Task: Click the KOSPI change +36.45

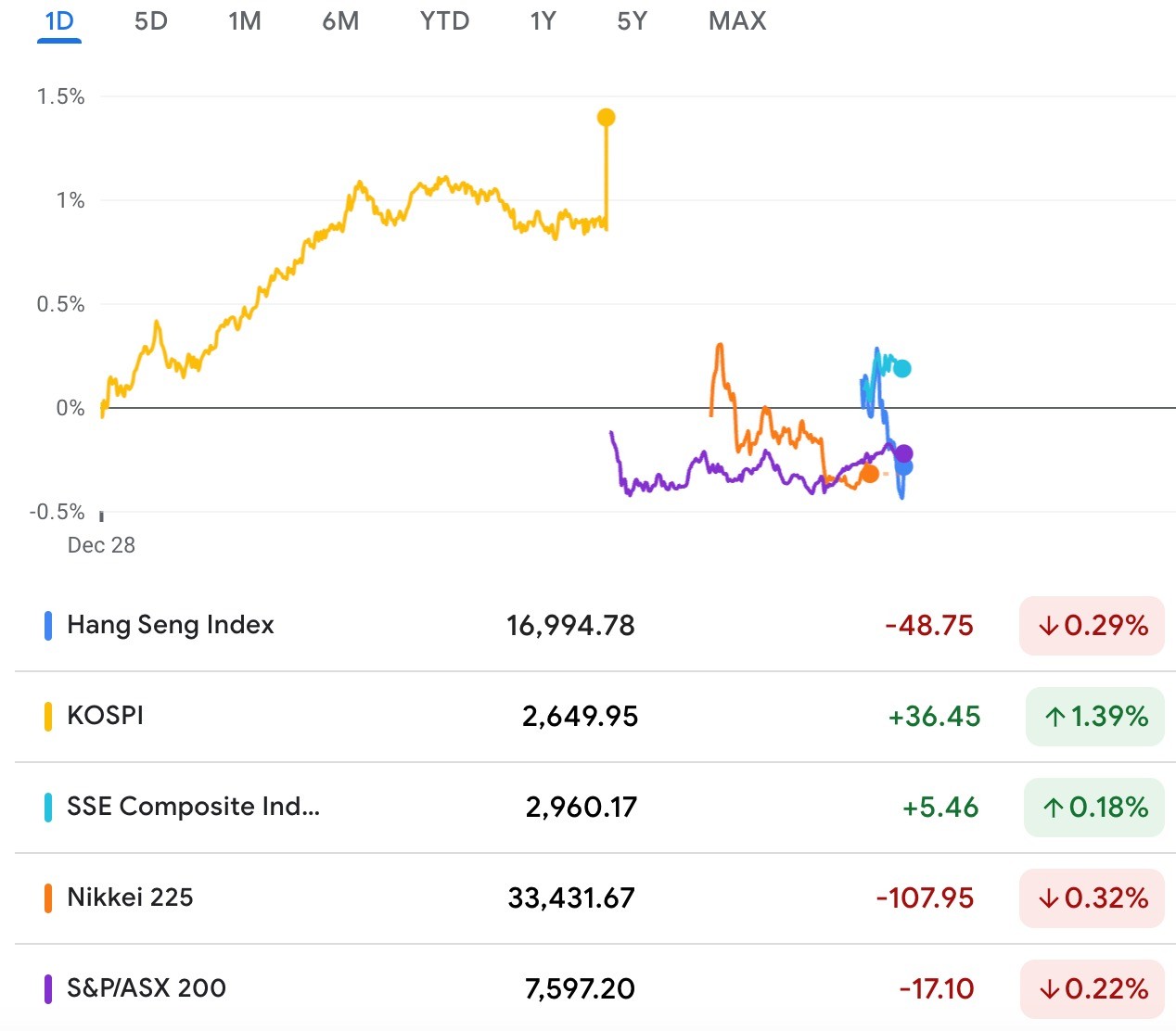Action: coord(934,717)
